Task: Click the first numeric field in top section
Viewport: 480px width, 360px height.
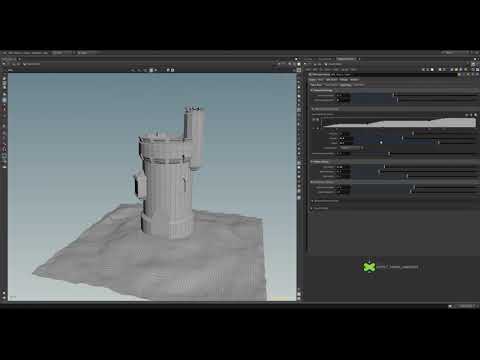Action: pos(343,95)
